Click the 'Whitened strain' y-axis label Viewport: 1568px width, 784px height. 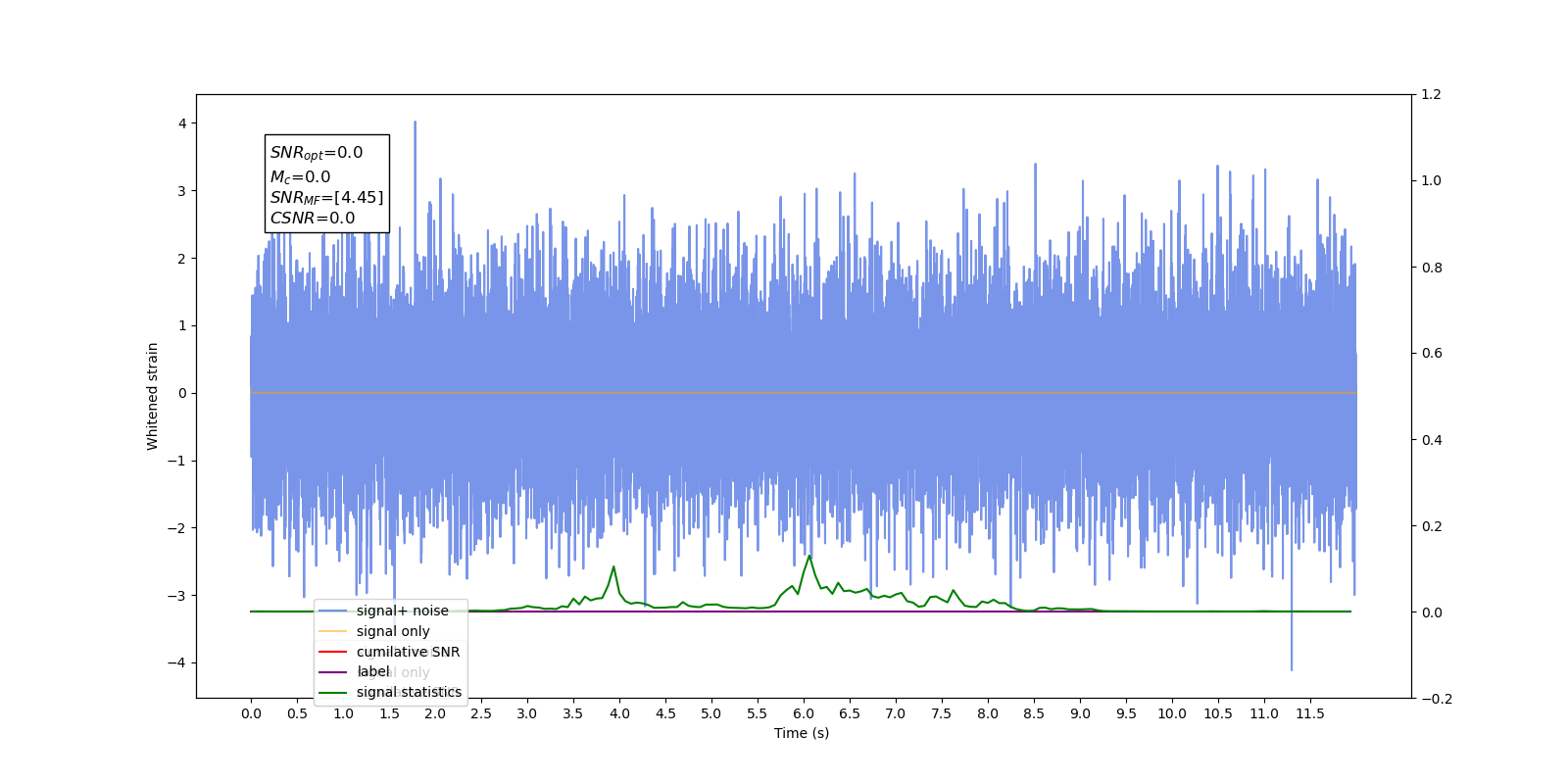click(x=152, y=396)
